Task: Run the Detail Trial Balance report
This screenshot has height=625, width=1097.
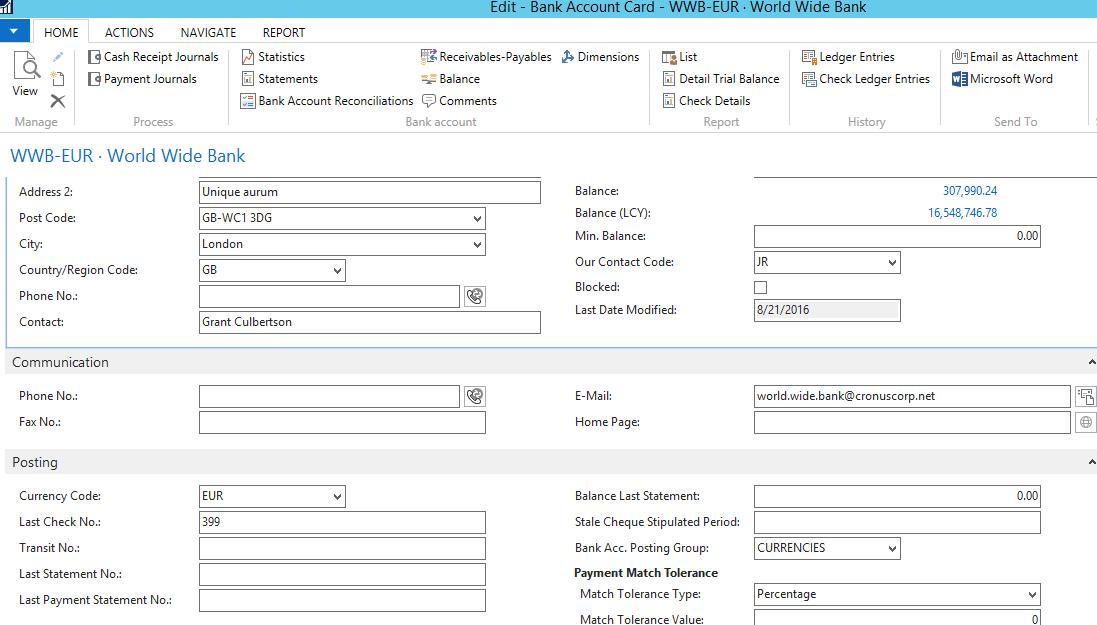Action: pos(721,79)
